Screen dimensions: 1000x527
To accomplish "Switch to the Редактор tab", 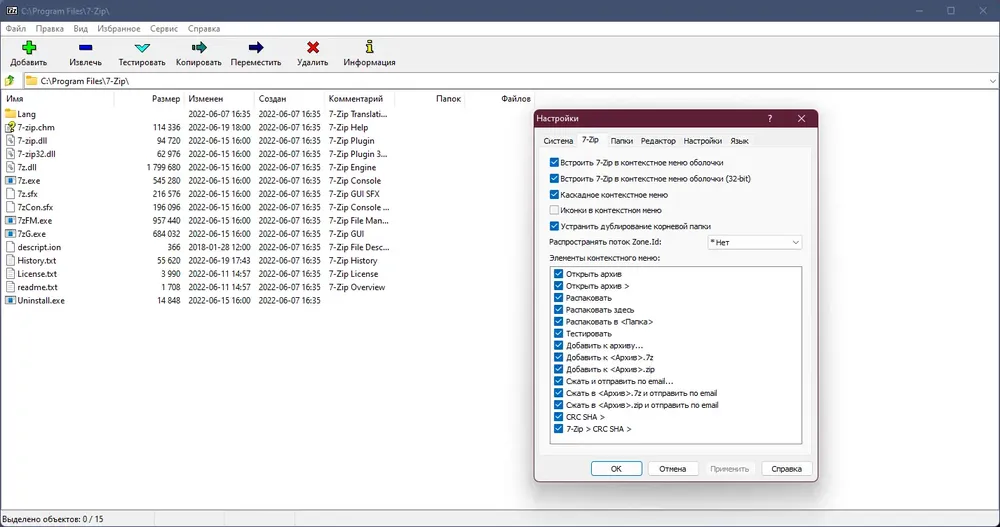I will (x=658, y=141).
